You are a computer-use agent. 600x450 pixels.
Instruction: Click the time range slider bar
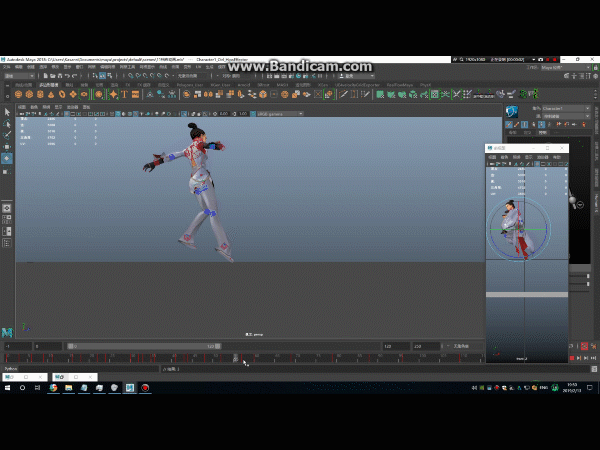(144, 346)
